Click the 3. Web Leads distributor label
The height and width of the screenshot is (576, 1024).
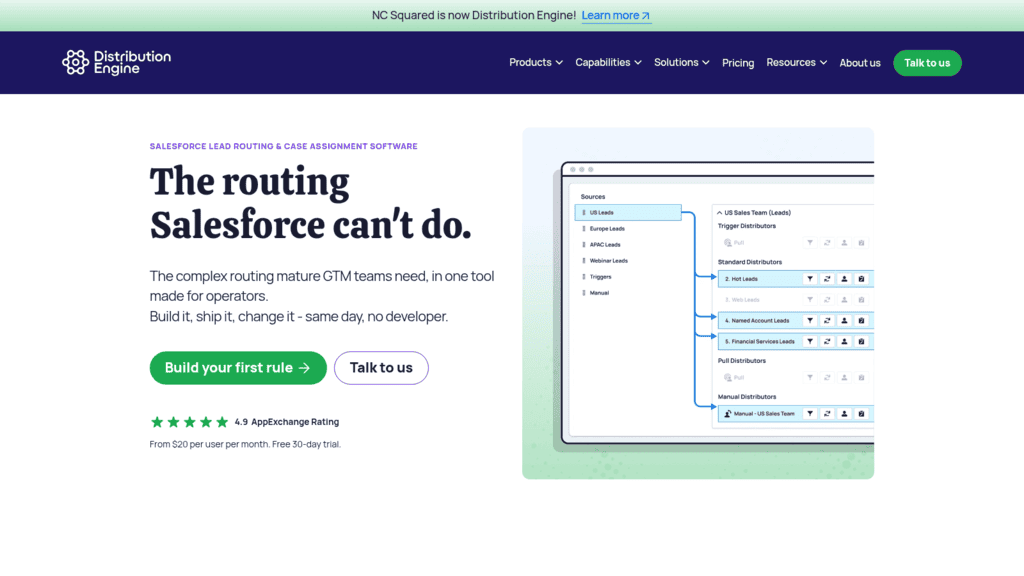point(742,300)
